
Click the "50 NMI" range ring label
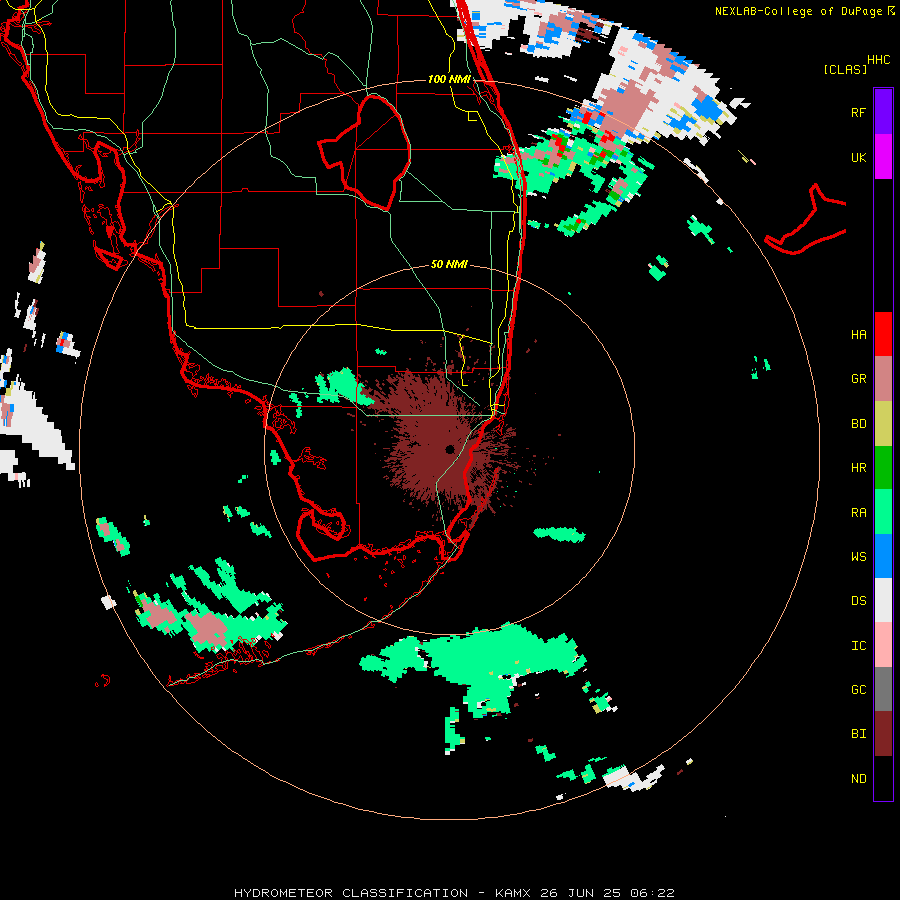point(449,265)
